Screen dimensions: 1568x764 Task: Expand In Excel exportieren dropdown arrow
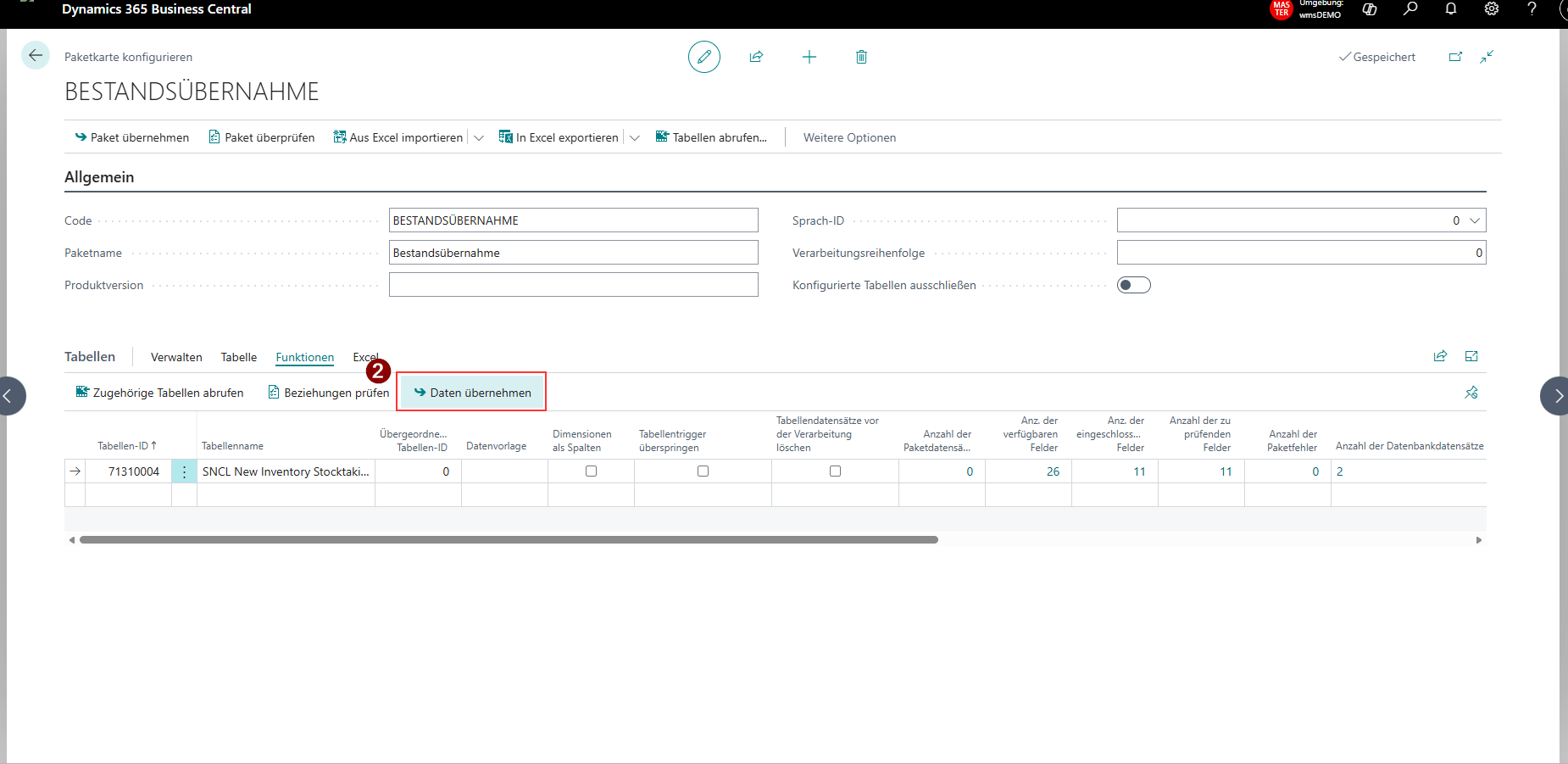pyautogui.click(x=634, y=137)
